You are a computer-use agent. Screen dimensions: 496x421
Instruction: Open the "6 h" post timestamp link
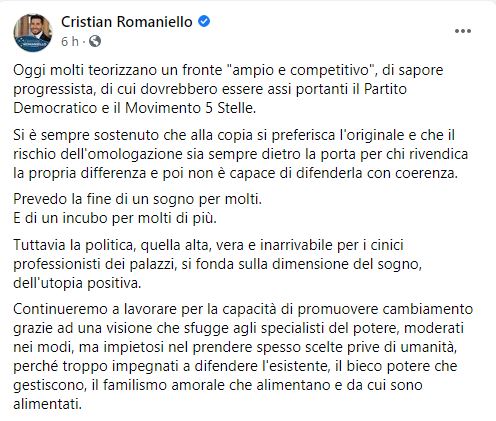coord(70,42)
